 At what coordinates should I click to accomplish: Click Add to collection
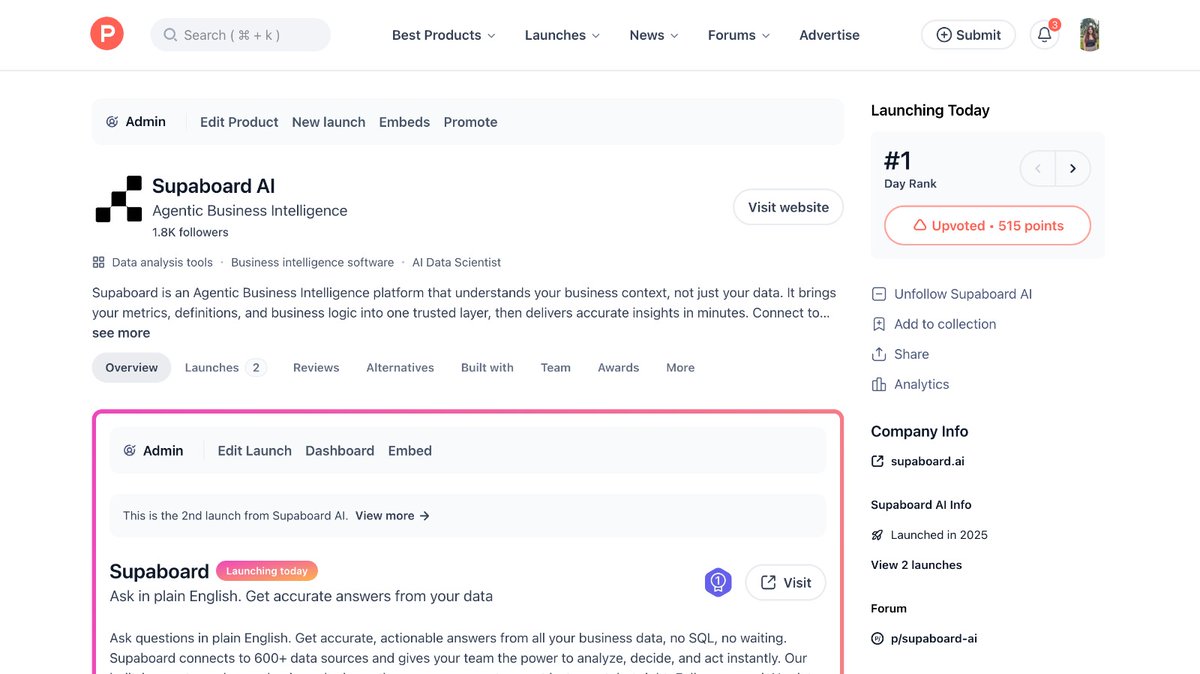[945, 324]
